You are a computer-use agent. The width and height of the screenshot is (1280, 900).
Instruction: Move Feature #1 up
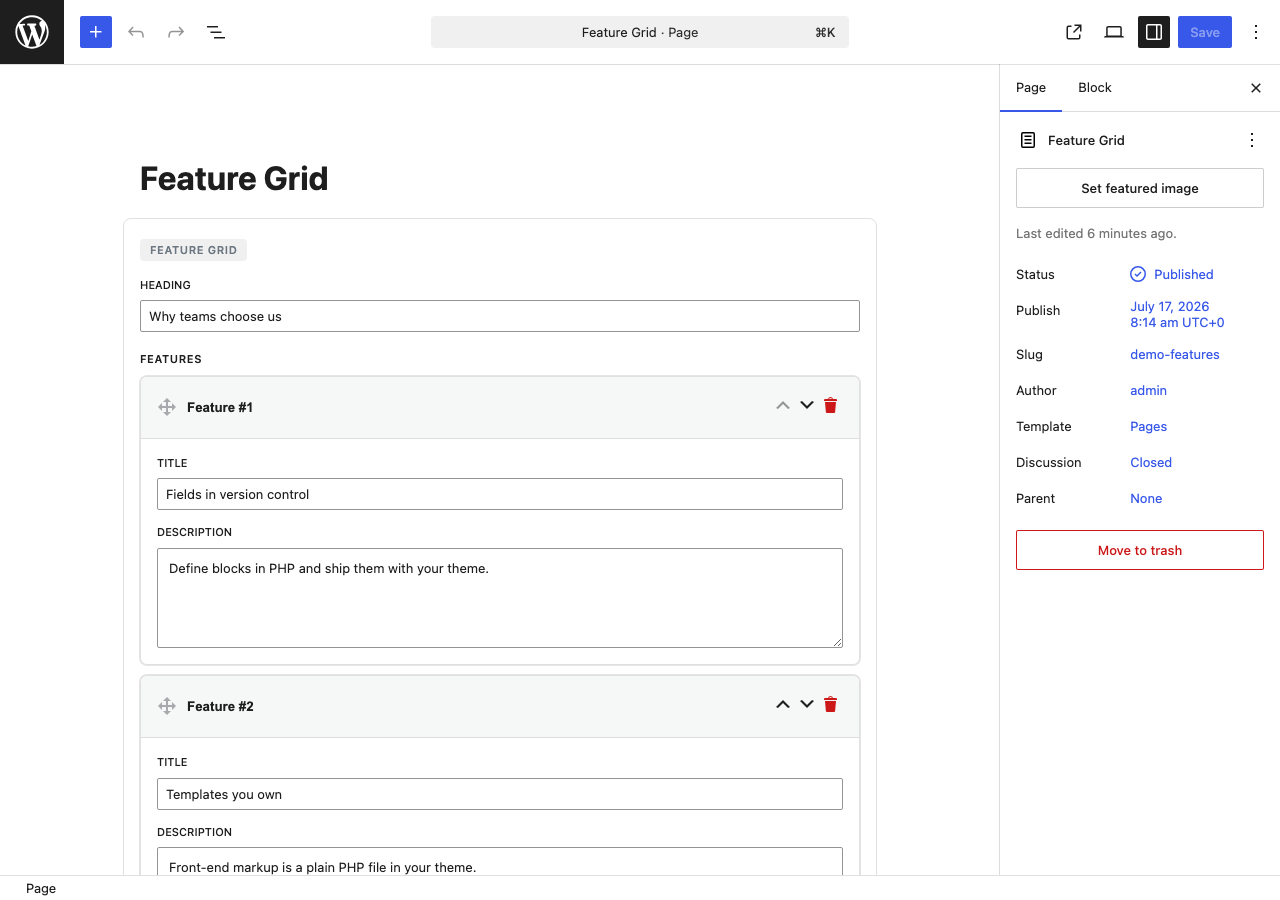pos(783,405)
